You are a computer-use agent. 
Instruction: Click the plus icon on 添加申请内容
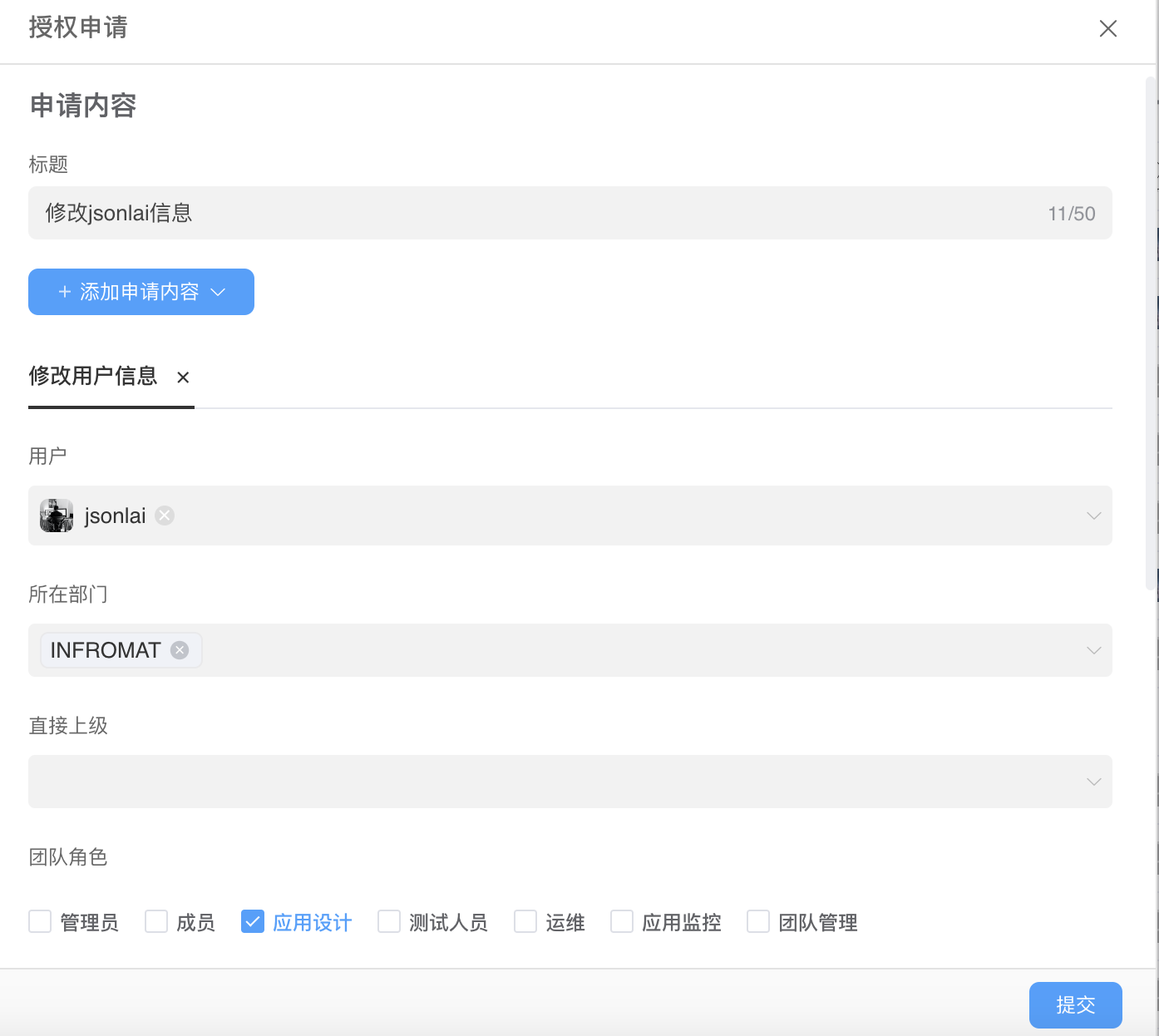(x=65, y=292)
